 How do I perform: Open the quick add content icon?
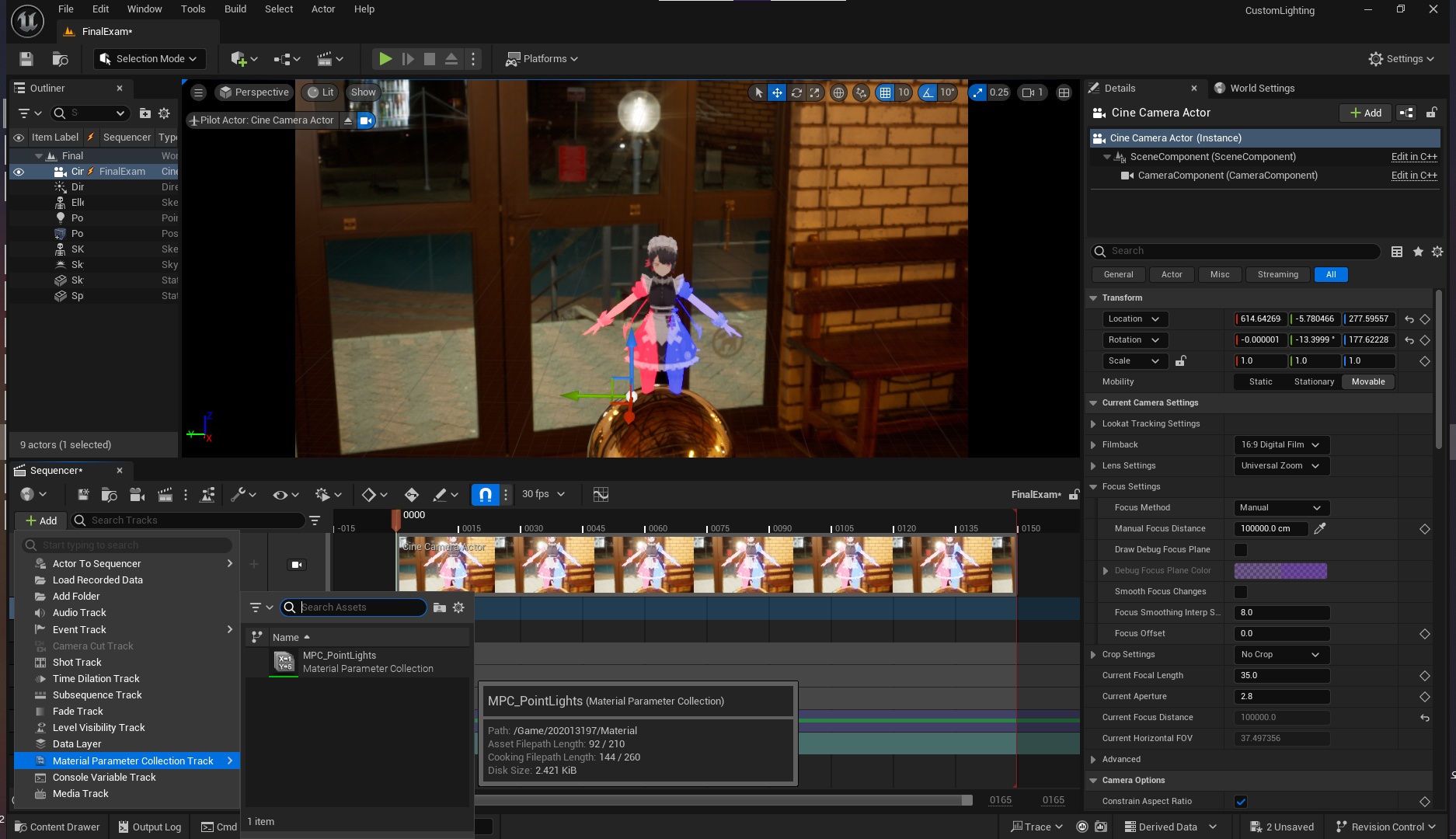(244, 59)
